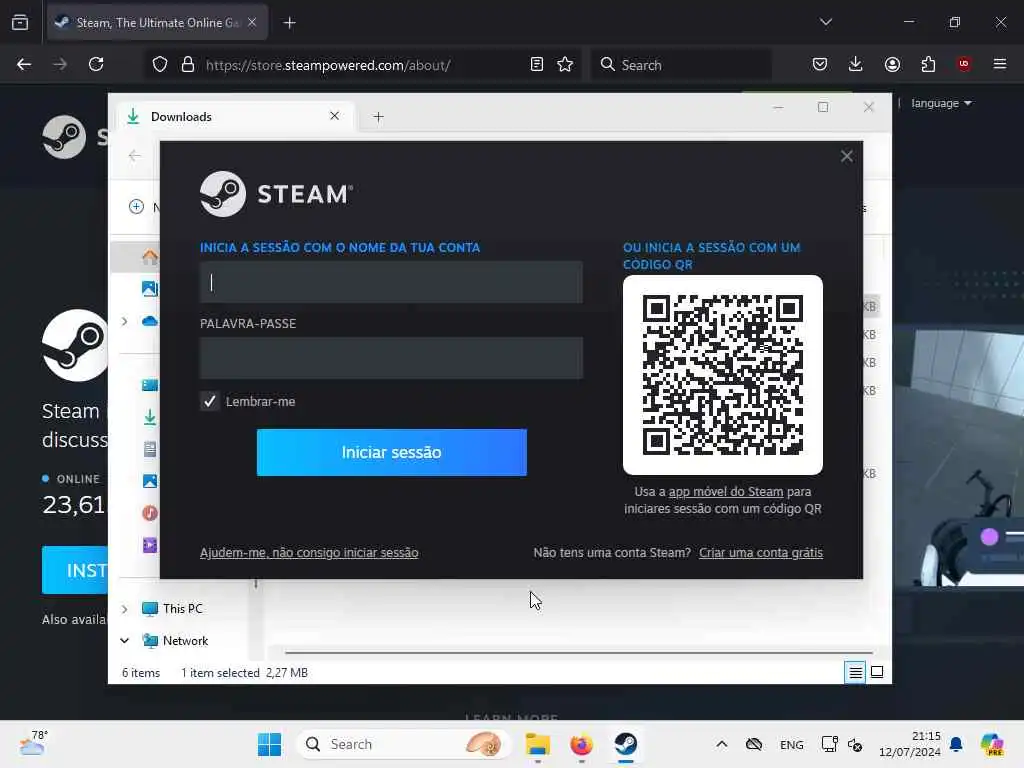This screenshot has width=1024, height=768.
Task: Collapse the Network tree node
Action: coord(125,641)
